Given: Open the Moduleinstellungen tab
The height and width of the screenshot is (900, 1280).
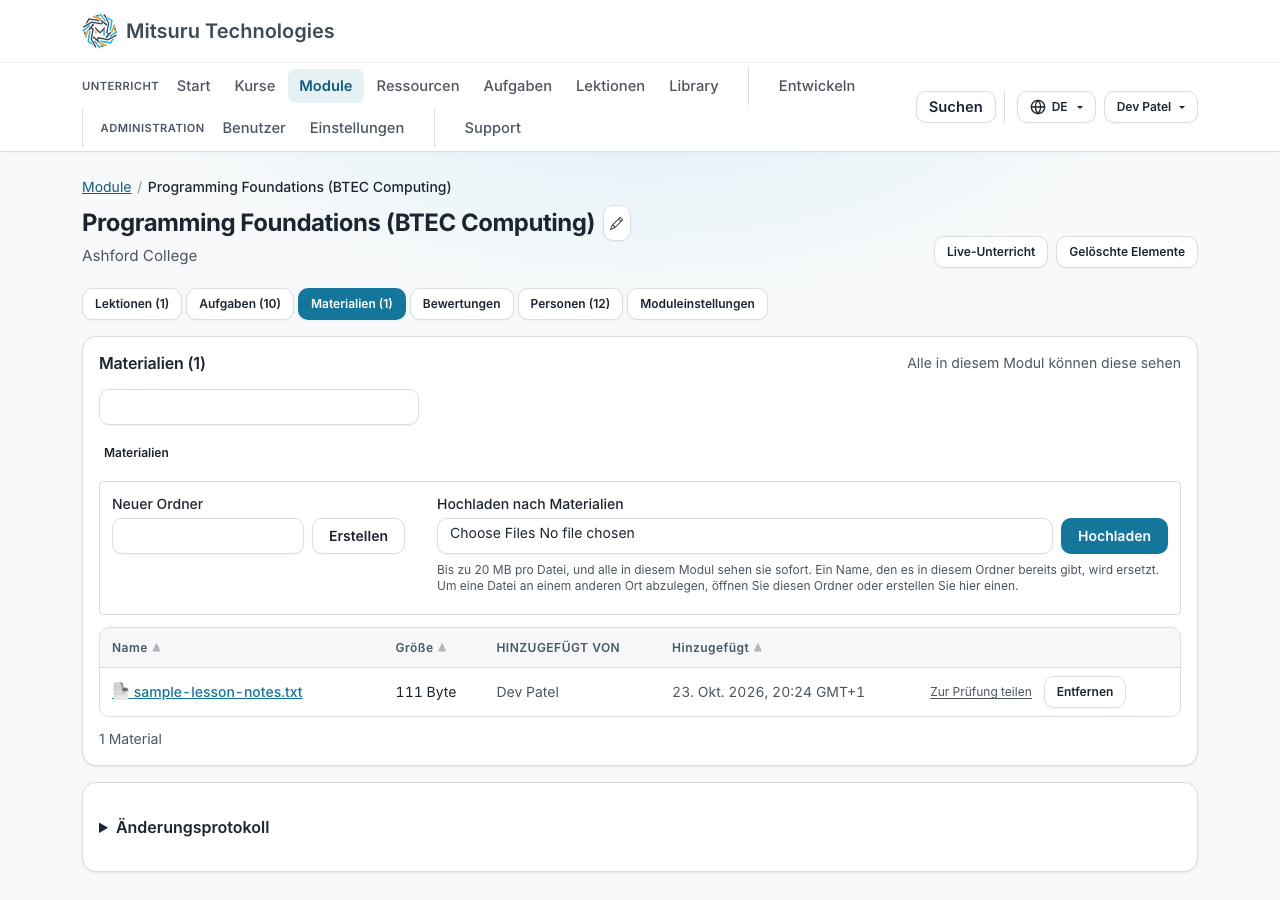Looking at the screenshot, I should (x=697, y=304).
